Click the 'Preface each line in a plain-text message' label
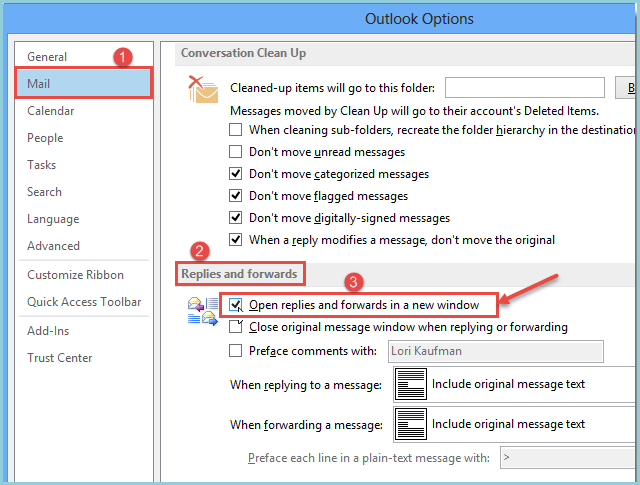Image resolution: width=640 pixels, height=485 pixels. pyautogui.click(x=369, y=458)
